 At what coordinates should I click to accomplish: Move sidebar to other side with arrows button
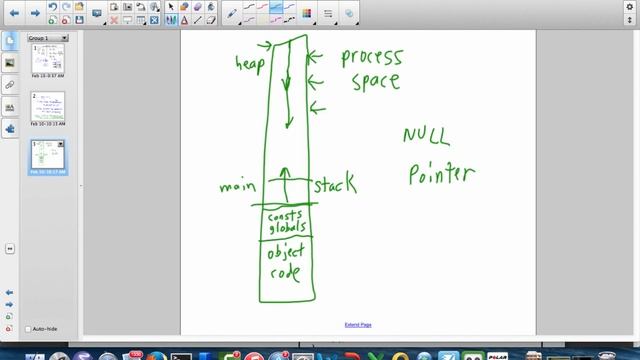coord(10,249)
